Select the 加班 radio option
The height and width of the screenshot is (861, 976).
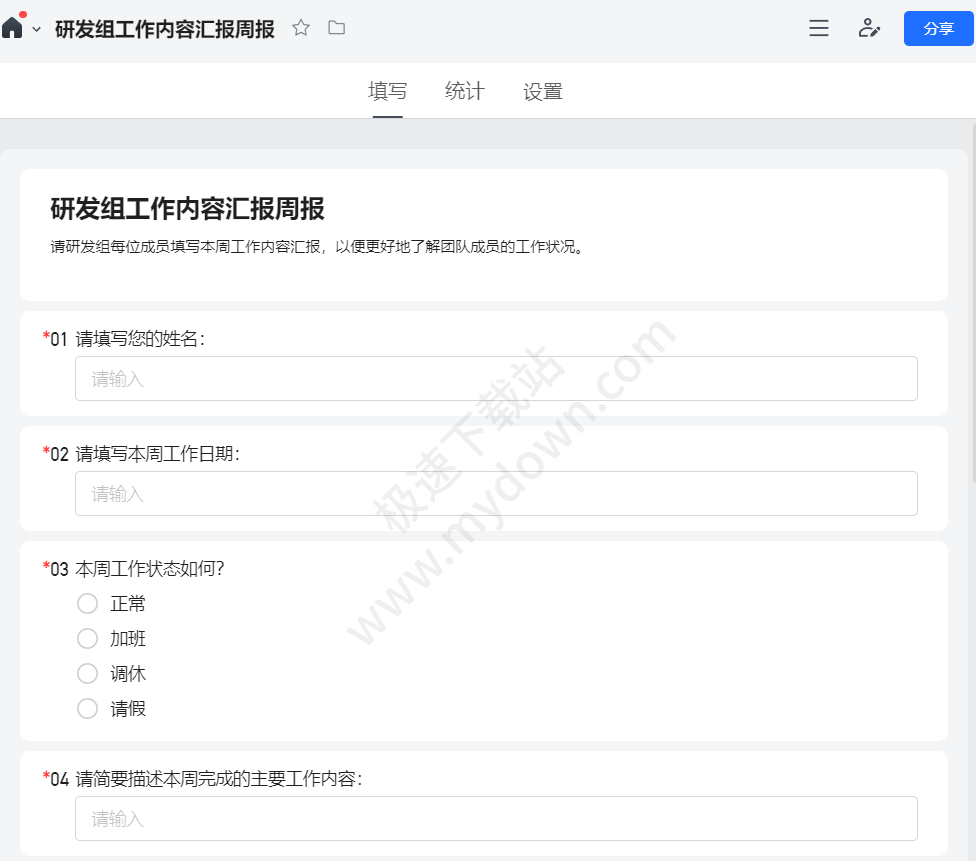point(88,639)
